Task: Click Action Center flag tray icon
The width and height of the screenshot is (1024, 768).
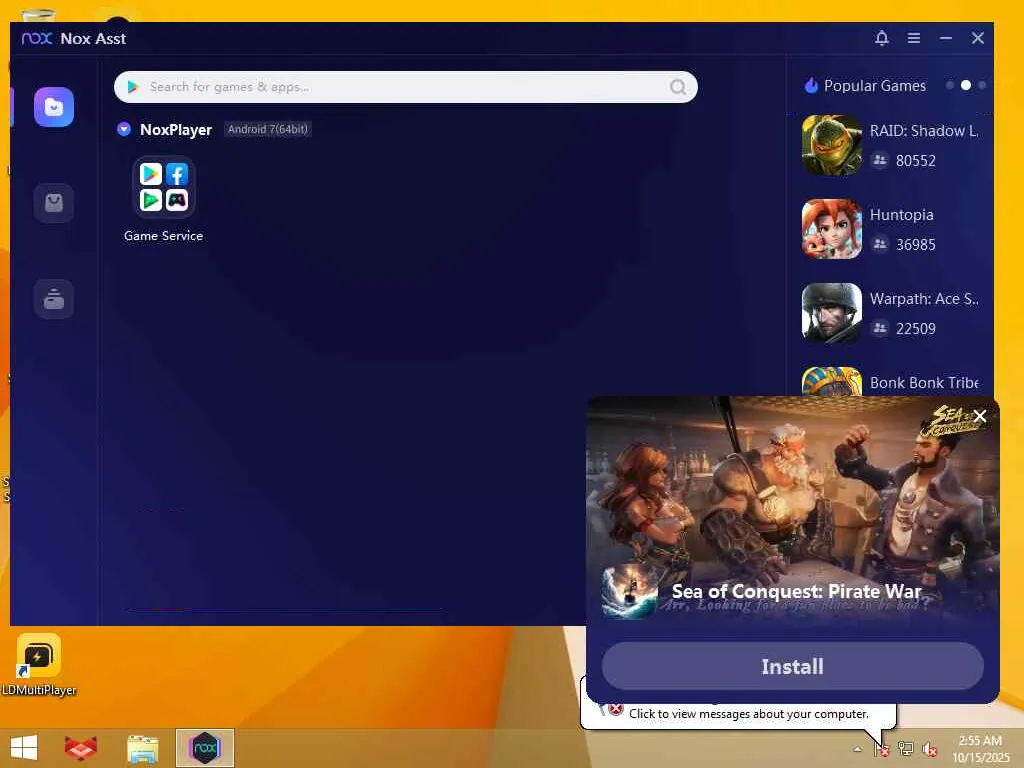Action: coord(882,749)
